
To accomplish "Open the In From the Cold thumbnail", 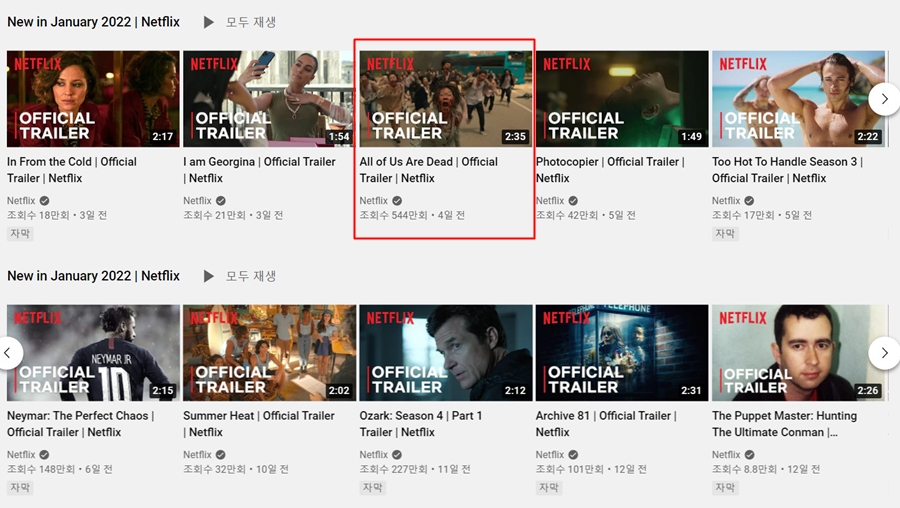I will (93, 99).
